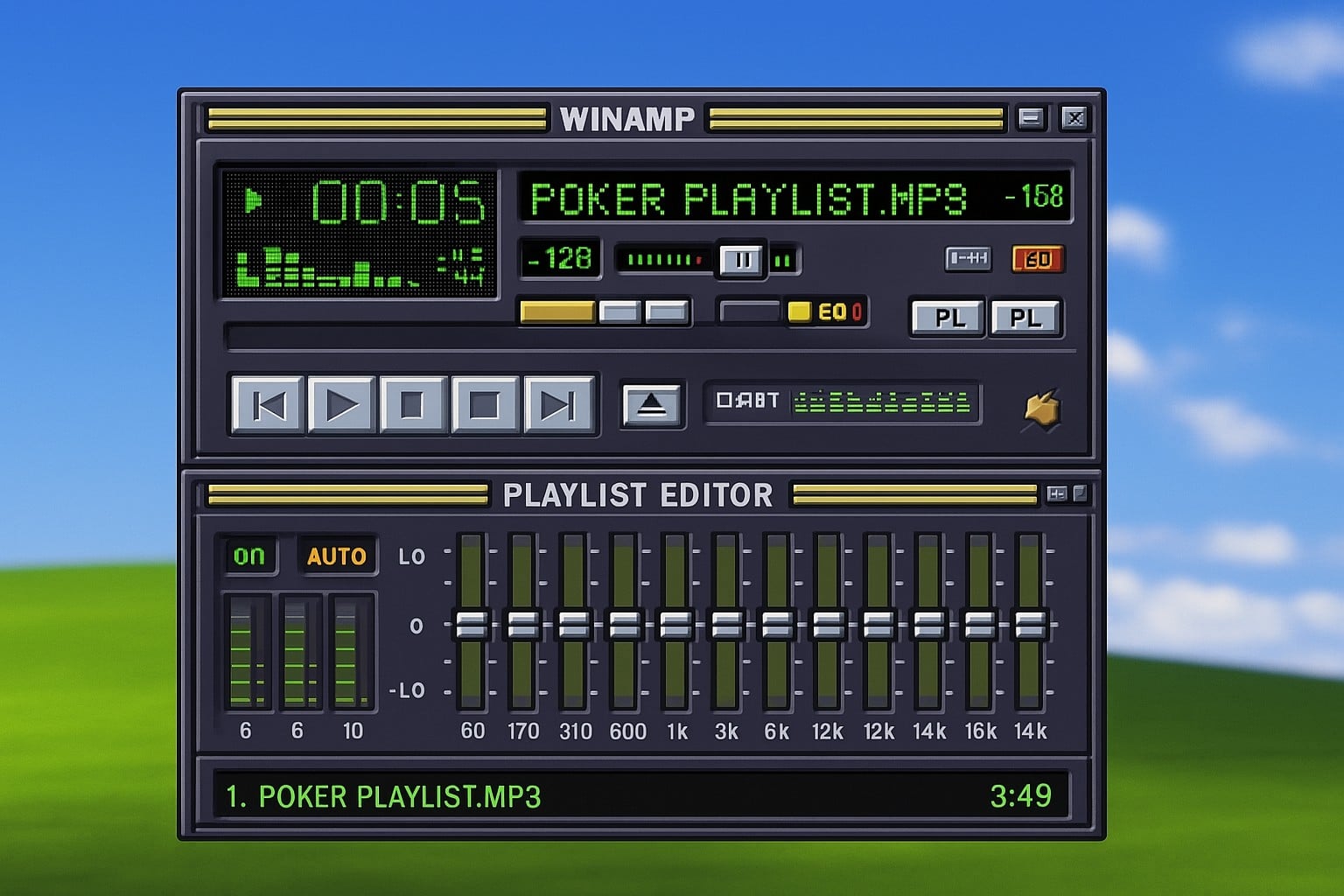Viewport: 1344px width, 896px height.
Task: Enable AUTO equalizer presets
Action: (339, 554)
